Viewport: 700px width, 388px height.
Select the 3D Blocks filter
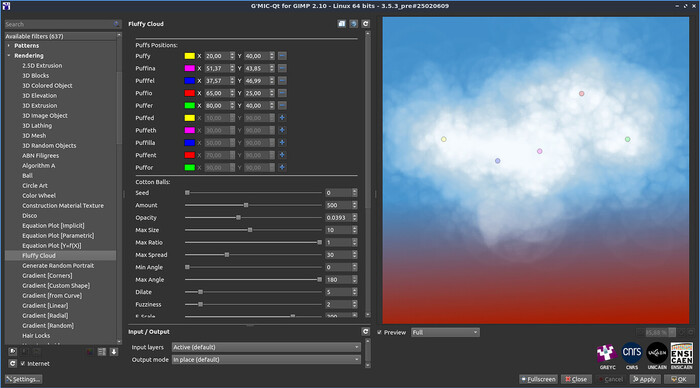click(x=36, y=75)
